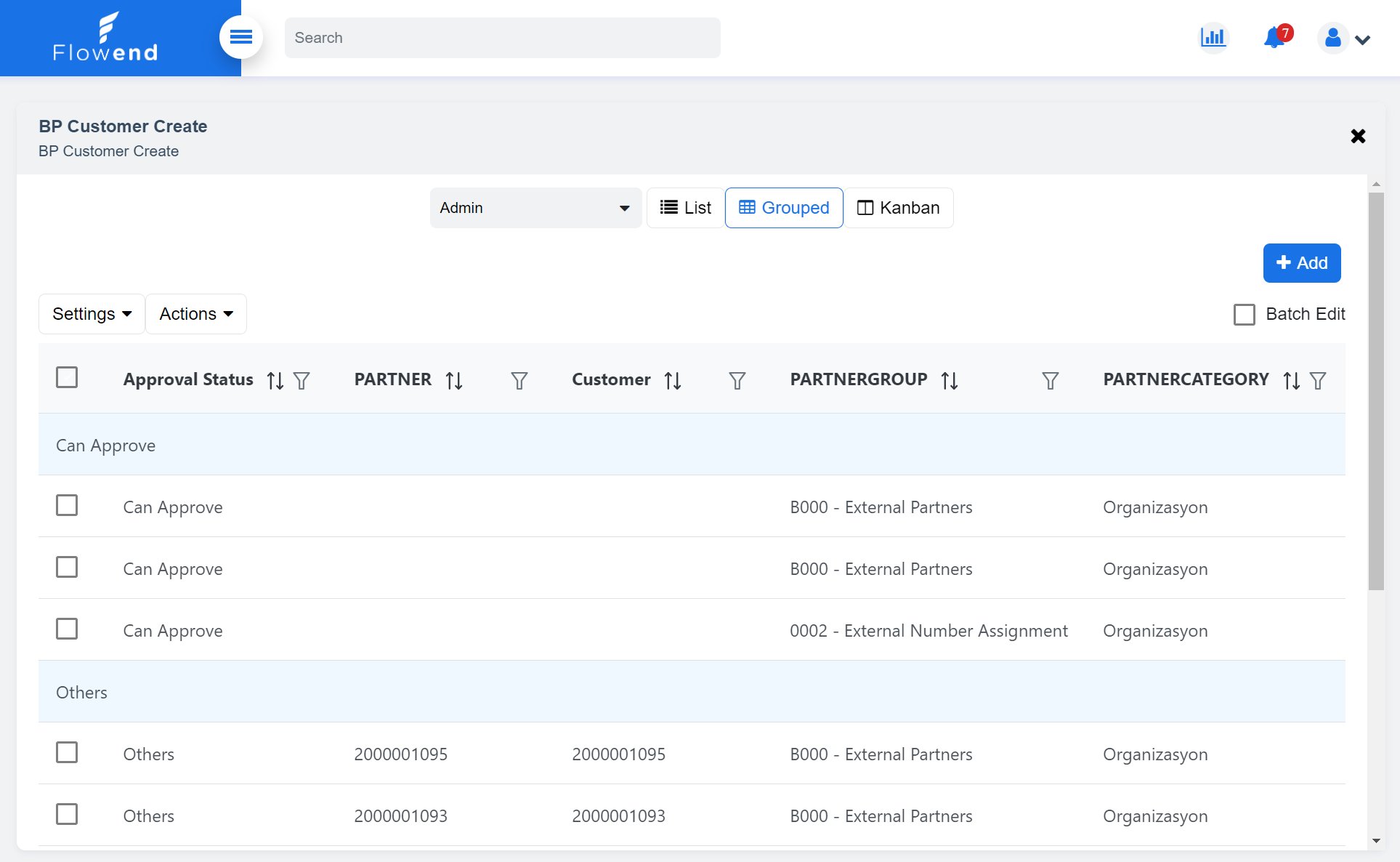Click the Add button to create new record
1400x862 pixels.
[x=1301, y=263]
